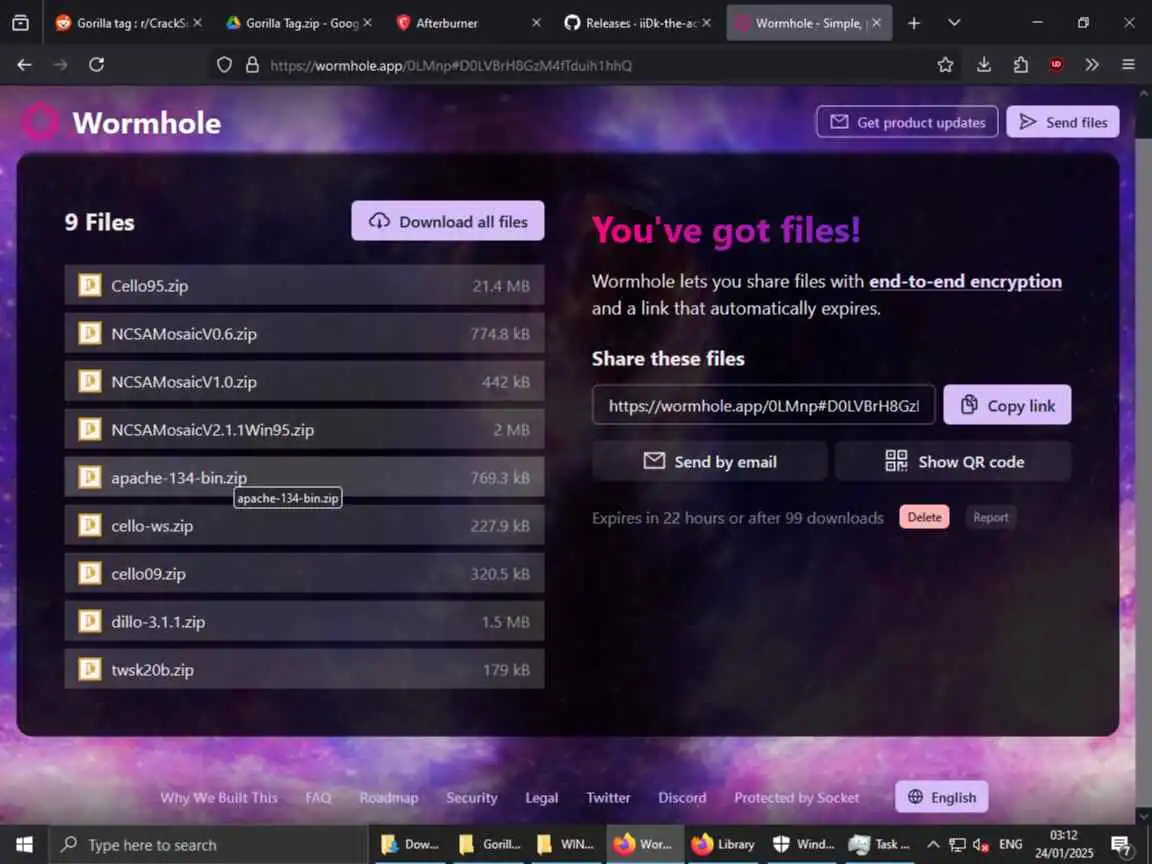Open Extensions puzzle icon
The image size is (1152, 864).
tap(1020, 65)
